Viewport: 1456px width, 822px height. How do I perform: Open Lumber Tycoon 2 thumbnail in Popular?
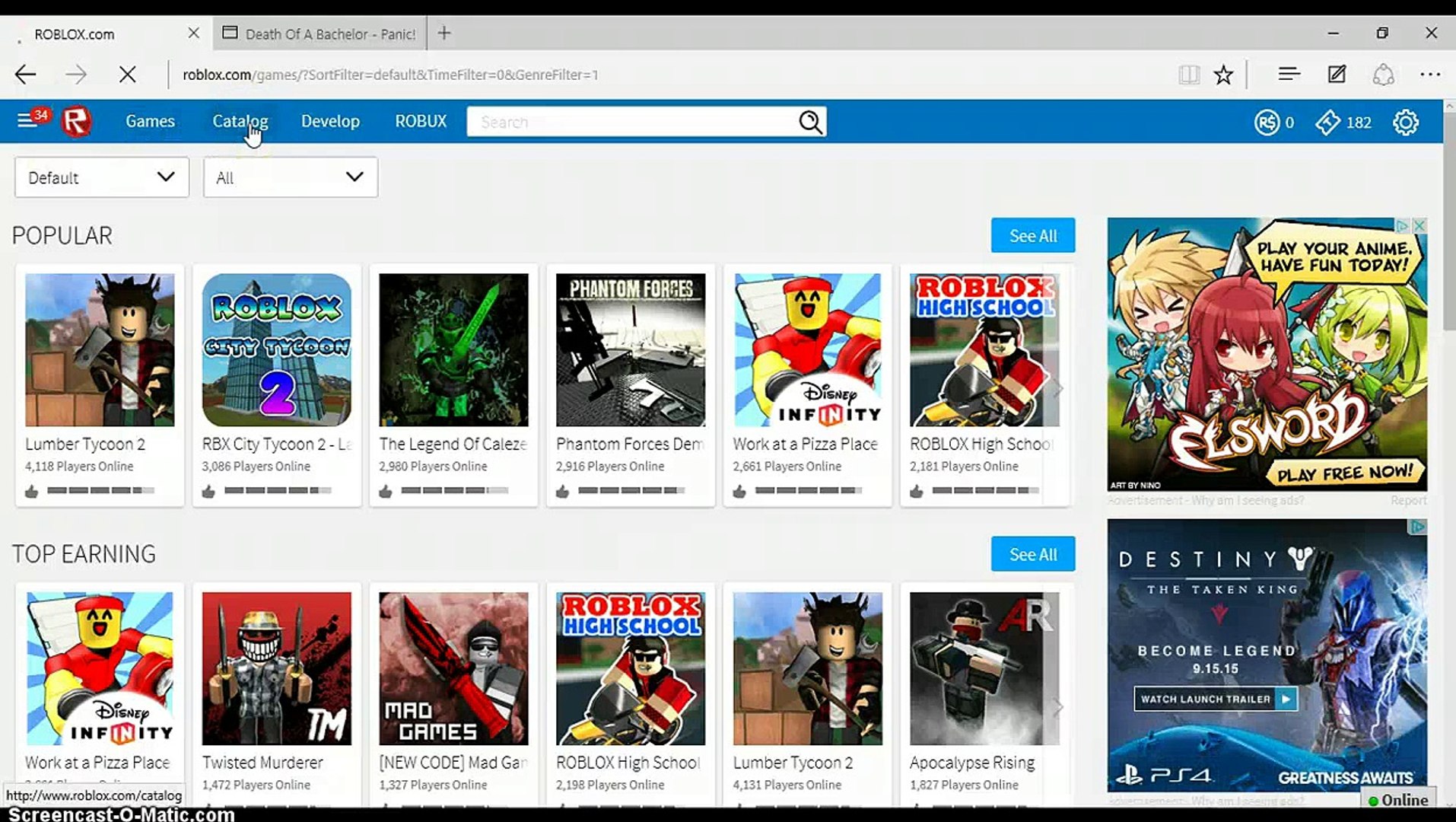(100, 350)
